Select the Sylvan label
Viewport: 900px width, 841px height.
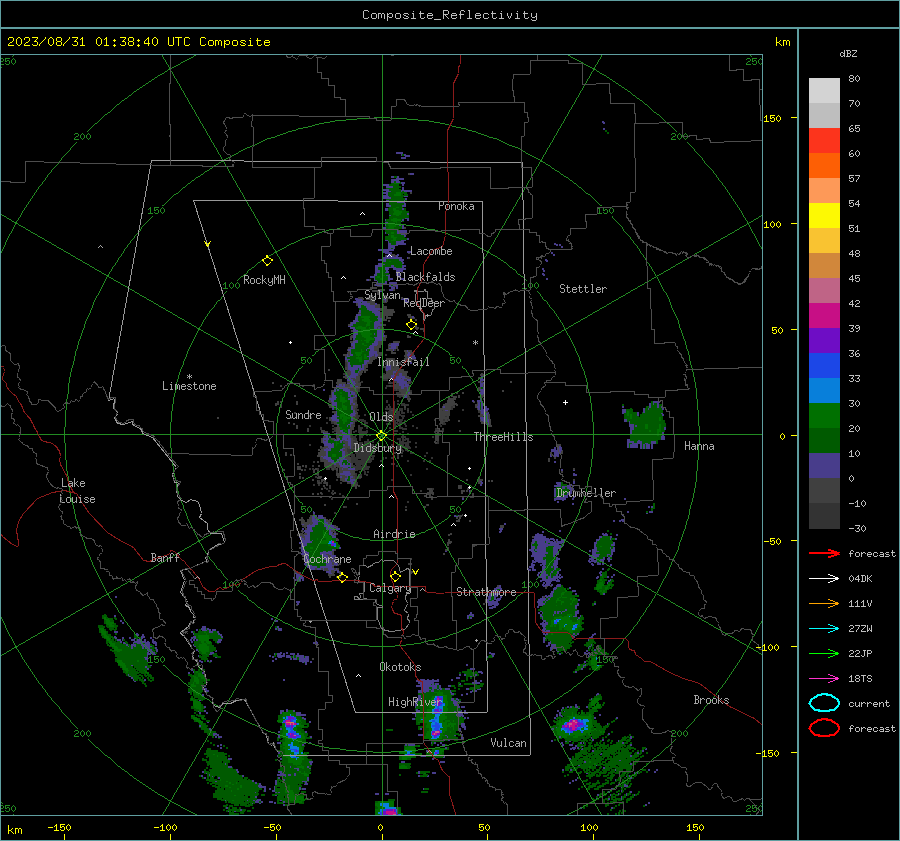tap(382, 296)
